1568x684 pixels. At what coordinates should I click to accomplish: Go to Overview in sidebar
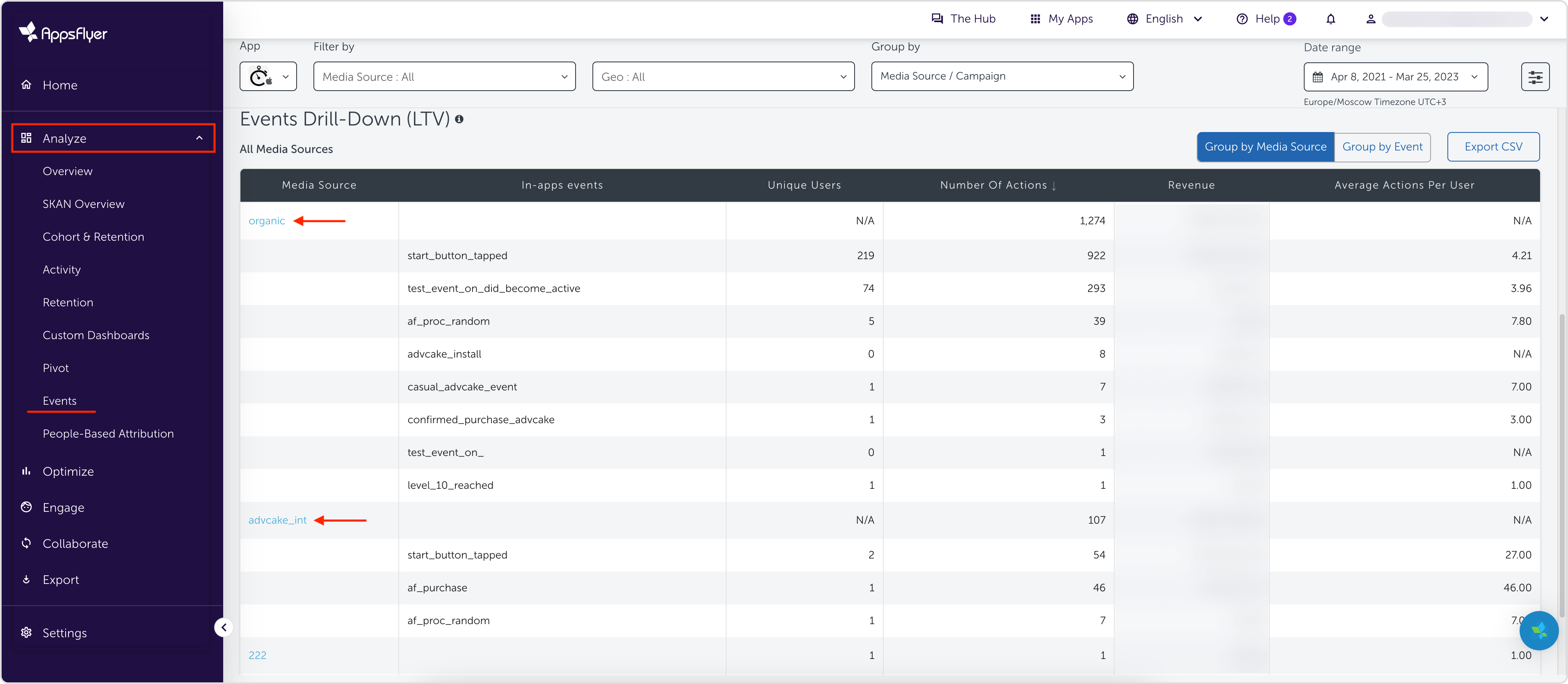(x=68, y=171)
